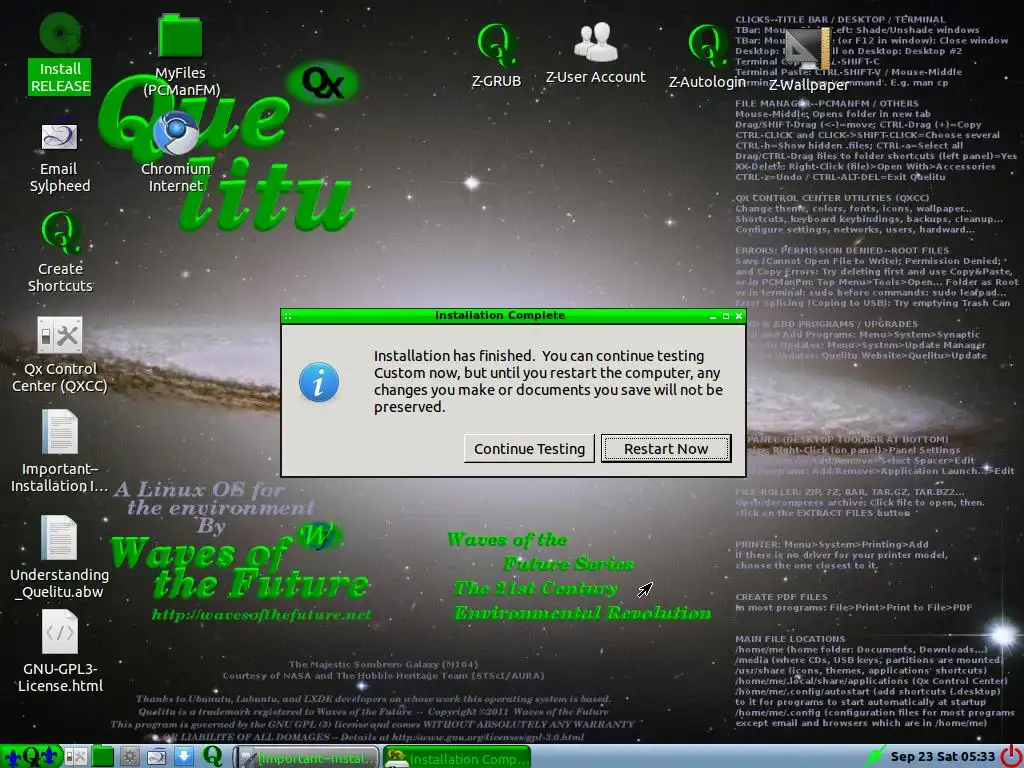Open the Quelitu main menu button in the panel
The image size is (1024, 768).
[x=30, y=757]
